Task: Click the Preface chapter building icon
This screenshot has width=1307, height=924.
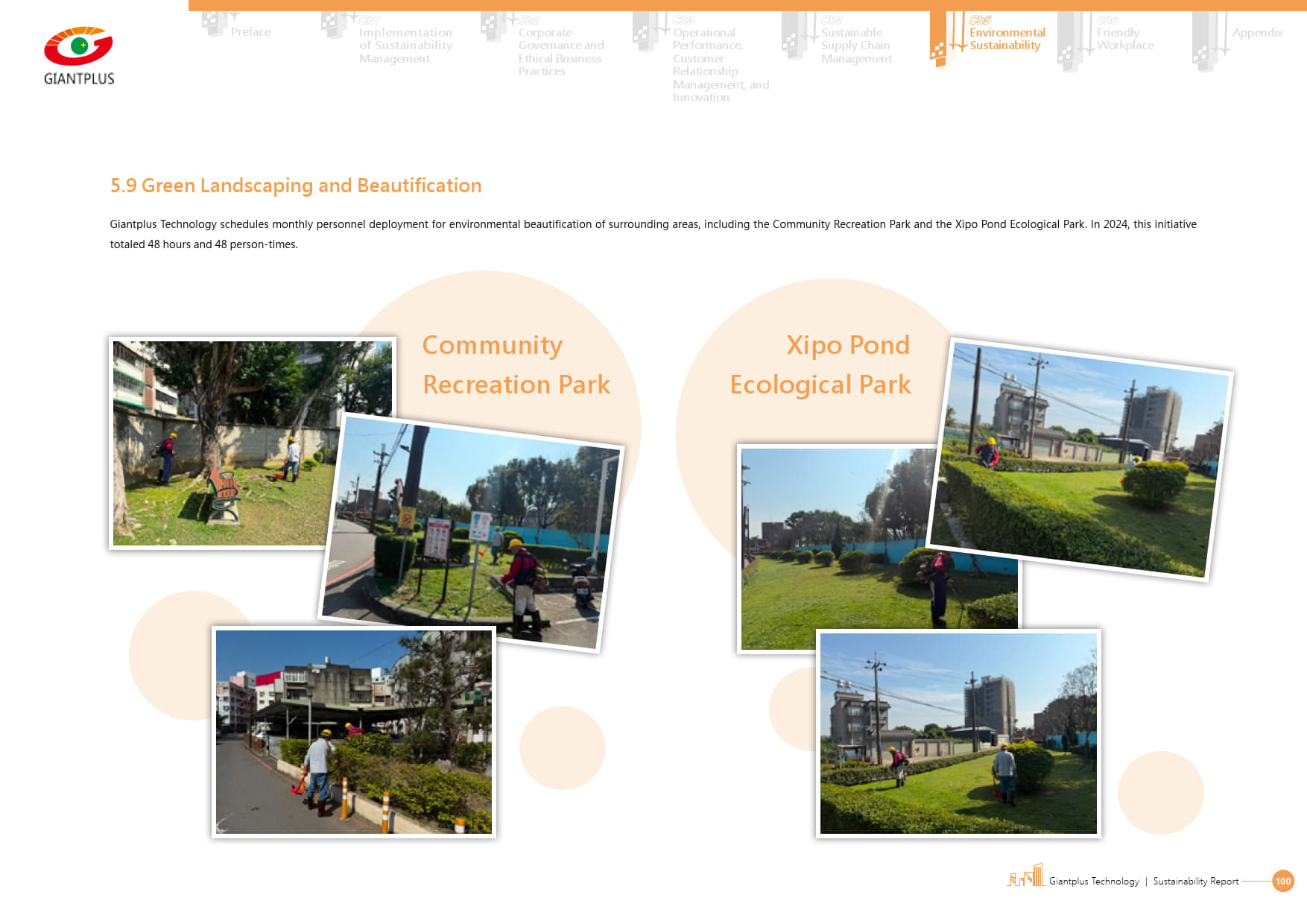Action: tap(215, 24)
